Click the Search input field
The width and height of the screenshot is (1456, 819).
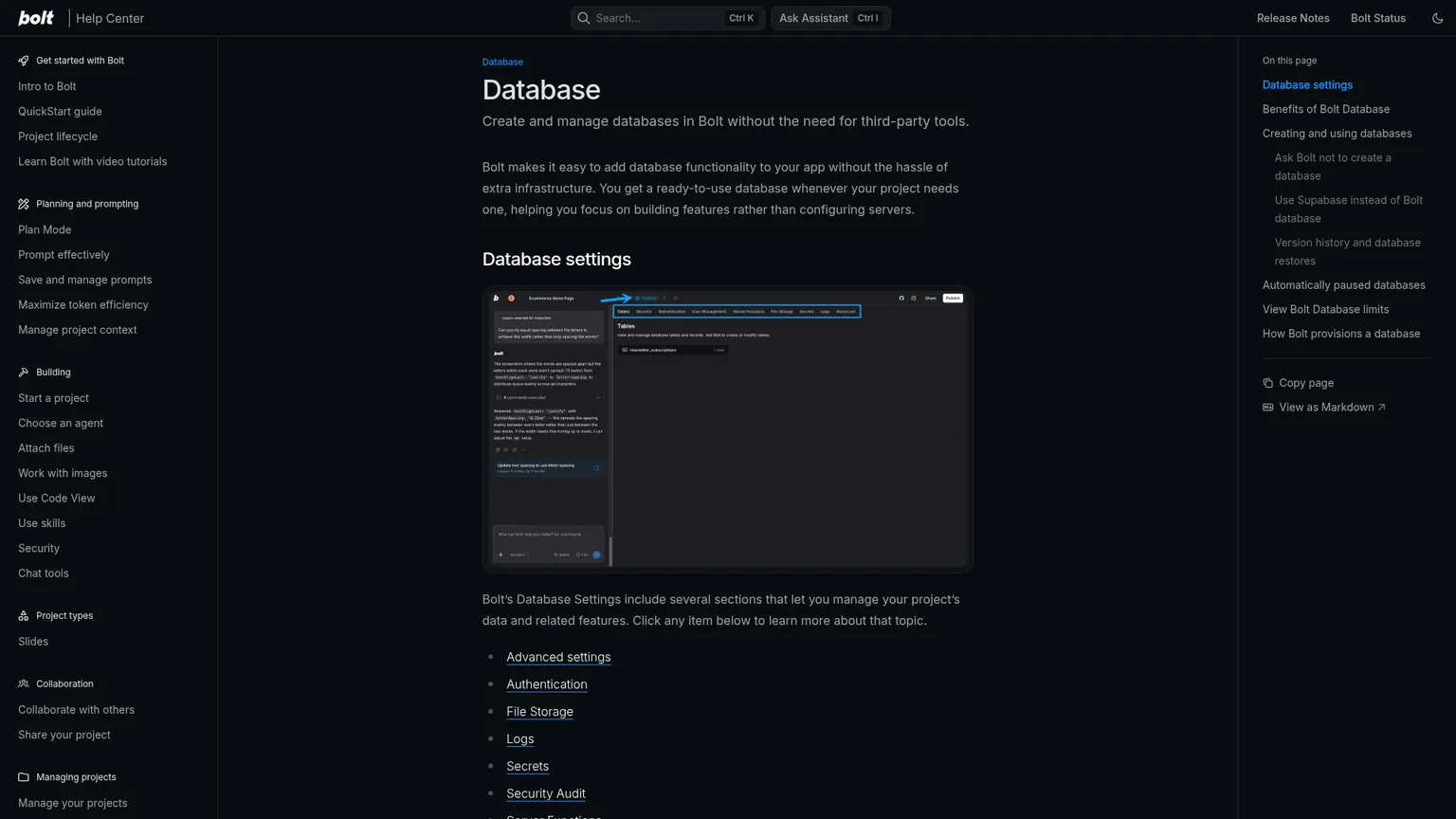[667, 18]
